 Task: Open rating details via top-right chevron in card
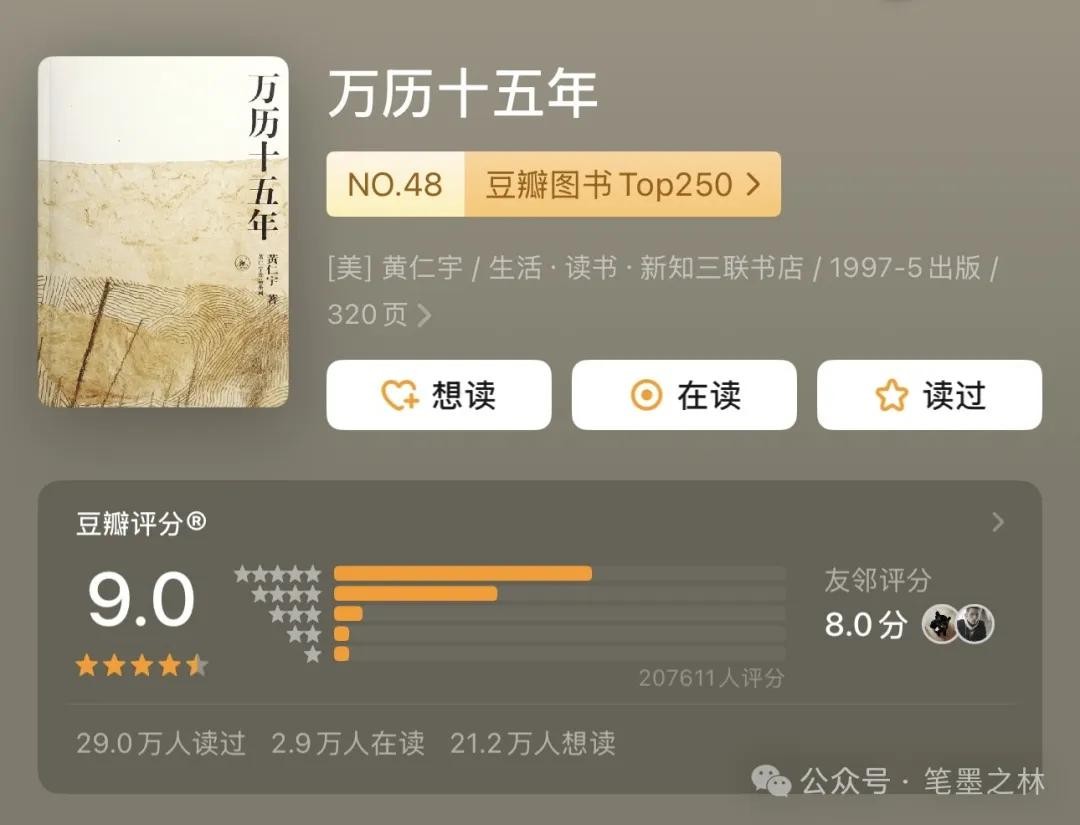[998, 522]
